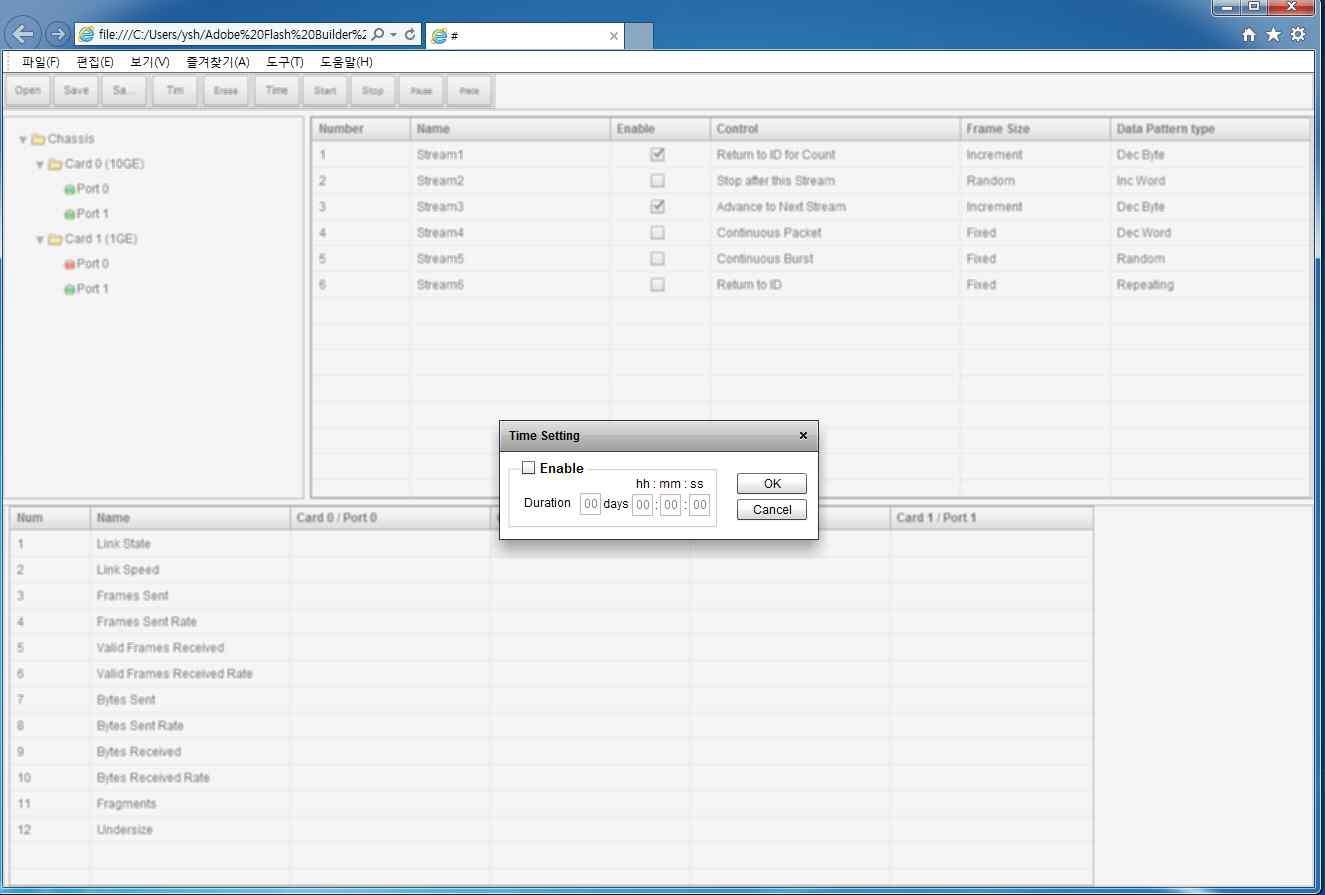
Task: Click the red icon of Card 1 Port 0
Action: tap(70, 264)
